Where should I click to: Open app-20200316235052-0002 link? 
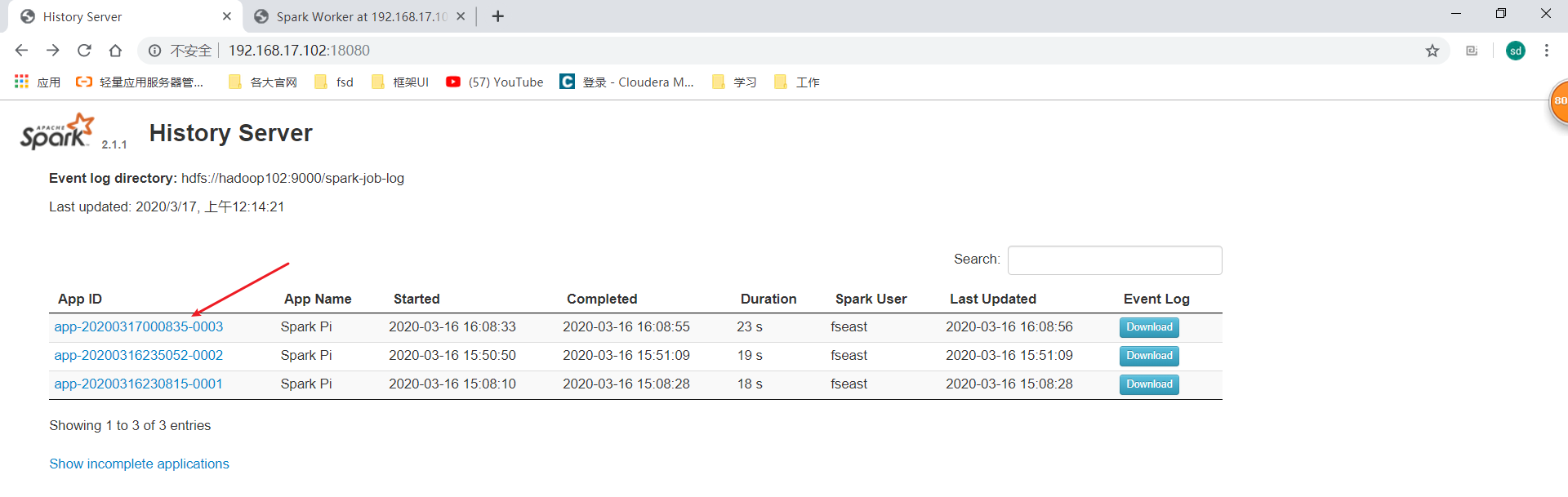[x=138, y=356]
